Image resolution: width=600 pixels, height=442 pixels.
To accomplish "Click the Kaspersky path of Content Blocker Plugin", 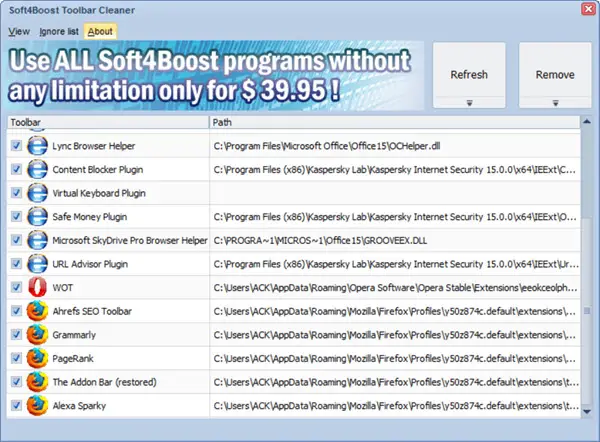I will 395,170.
